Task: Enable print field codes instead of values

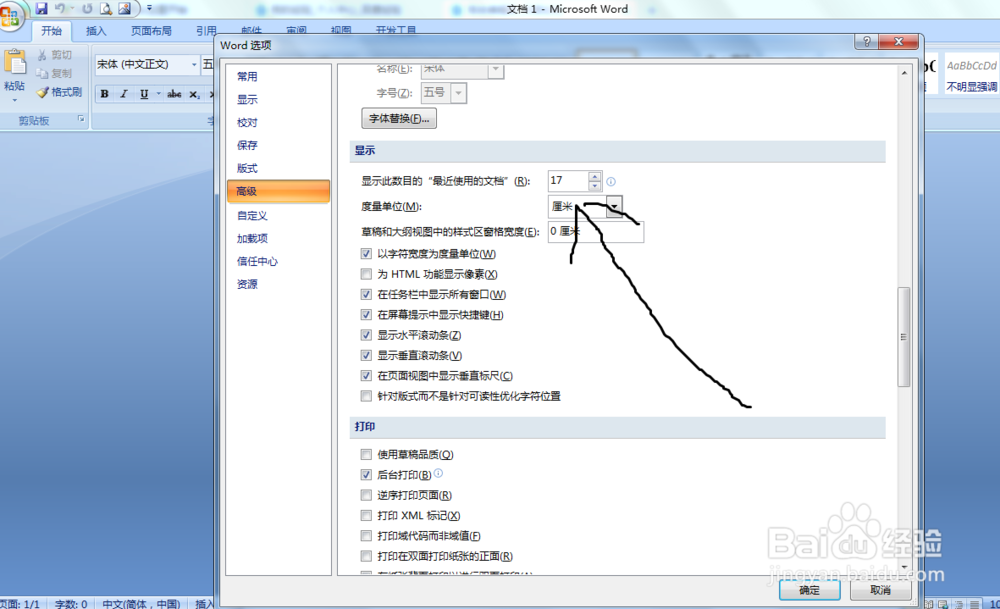Action: [366, 536]
